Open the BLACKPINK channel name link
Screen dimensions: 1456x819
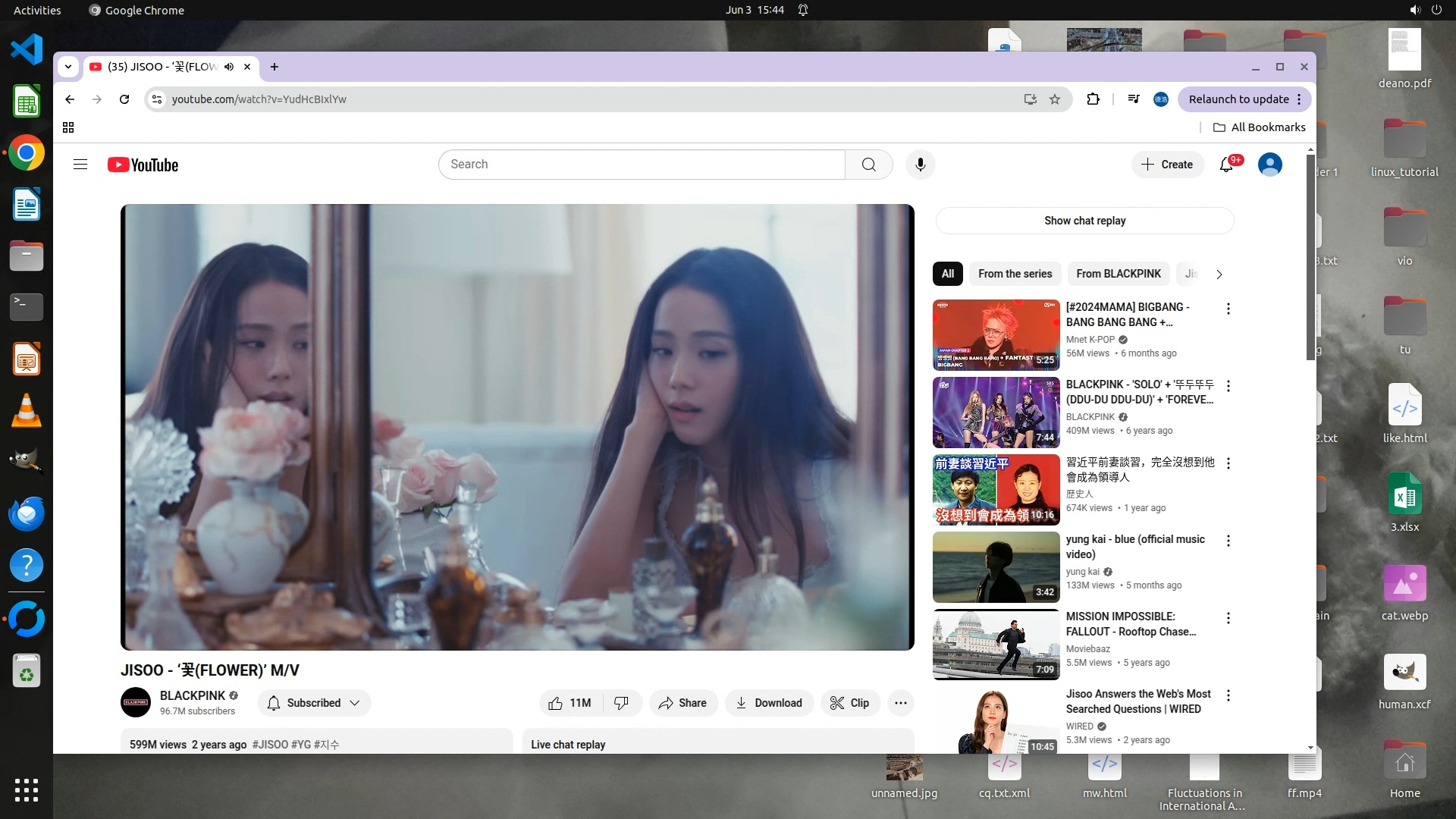pyautogui.click(x=193, y=695)
